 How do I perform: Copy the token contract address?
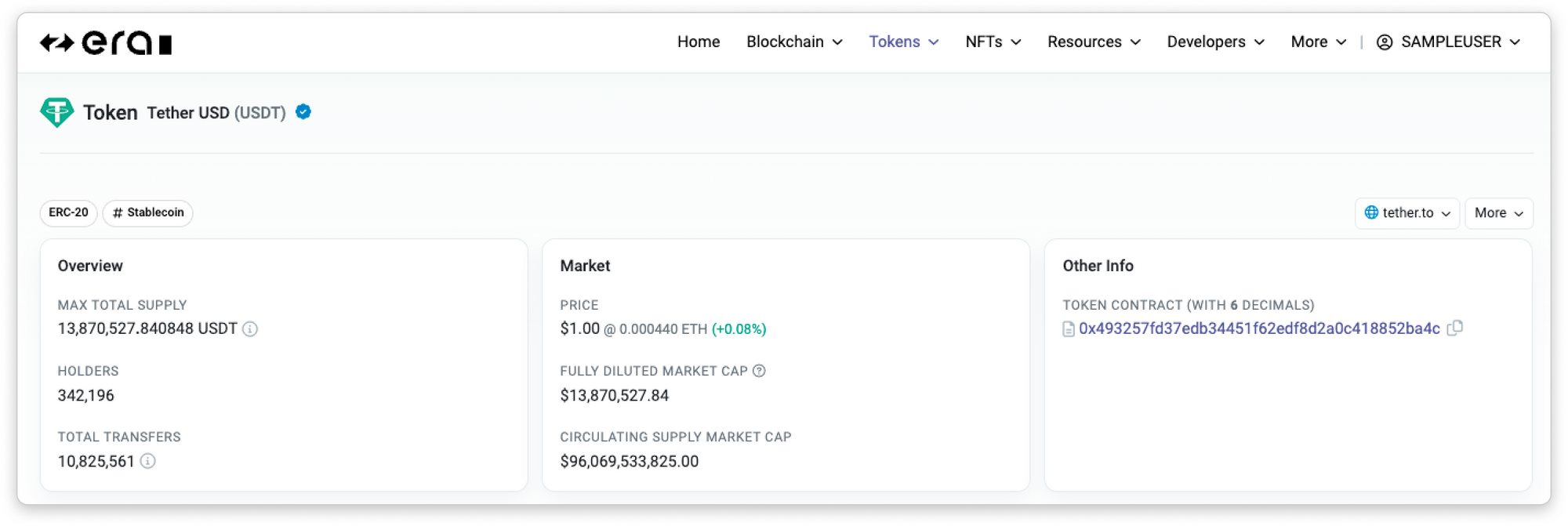(1455, 328)
